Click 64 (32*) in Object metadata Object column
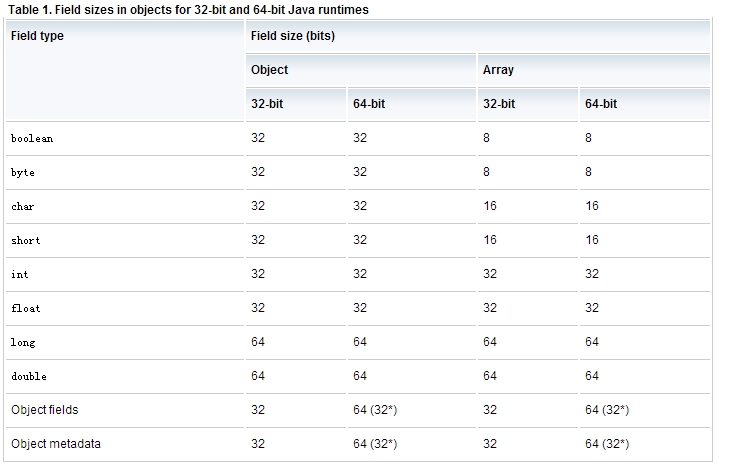Viewport: 747px width, 467px height. [x=375, y=444]
